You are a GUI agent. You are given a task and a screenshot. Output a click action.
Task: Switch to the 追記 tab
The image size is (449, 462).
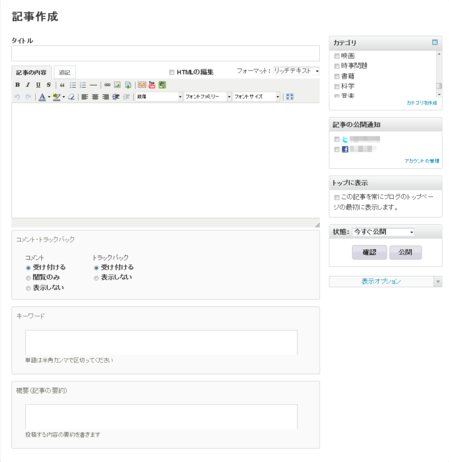tap(65, 72)
